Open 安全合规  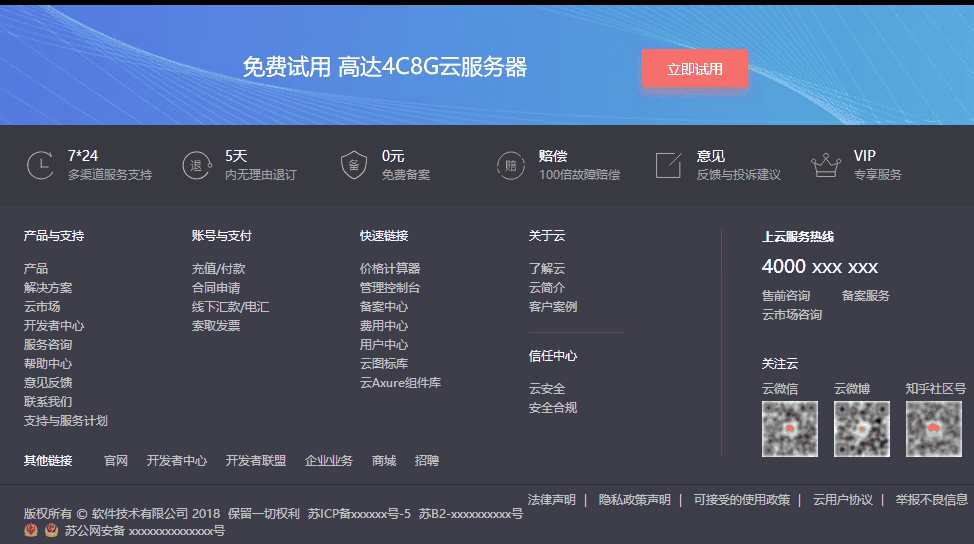coord(553,407)
